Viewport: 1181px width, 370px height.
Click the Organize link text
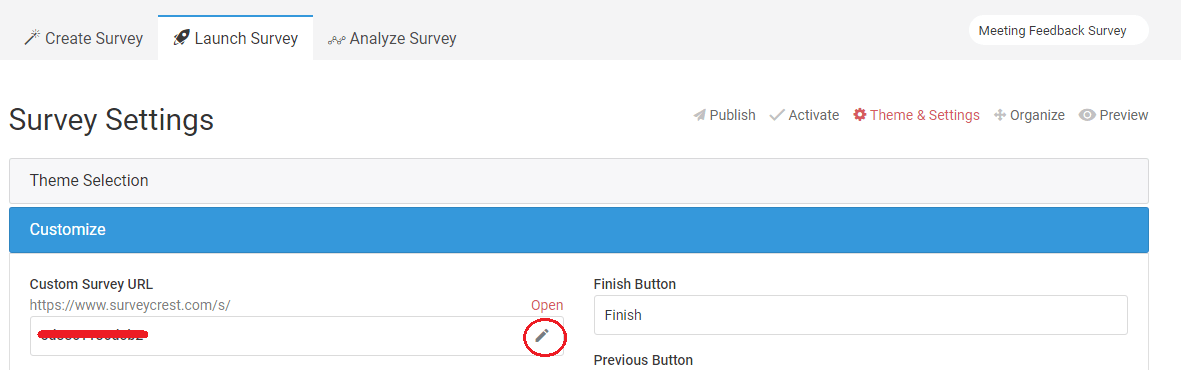coord(1037,115)
